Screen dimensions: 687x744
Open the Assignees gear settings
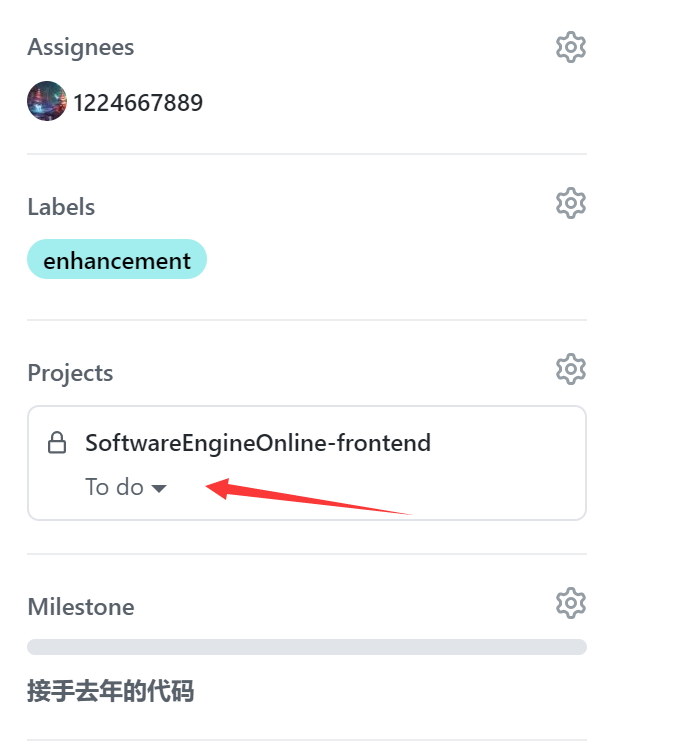coord(571,47)
